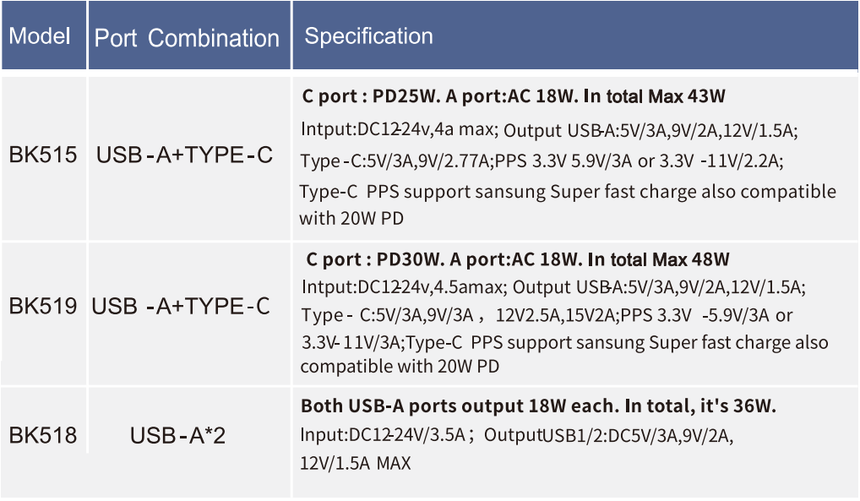The image size is (860, 501).
Task: Click the Specification column header
Action: point(575,36)
